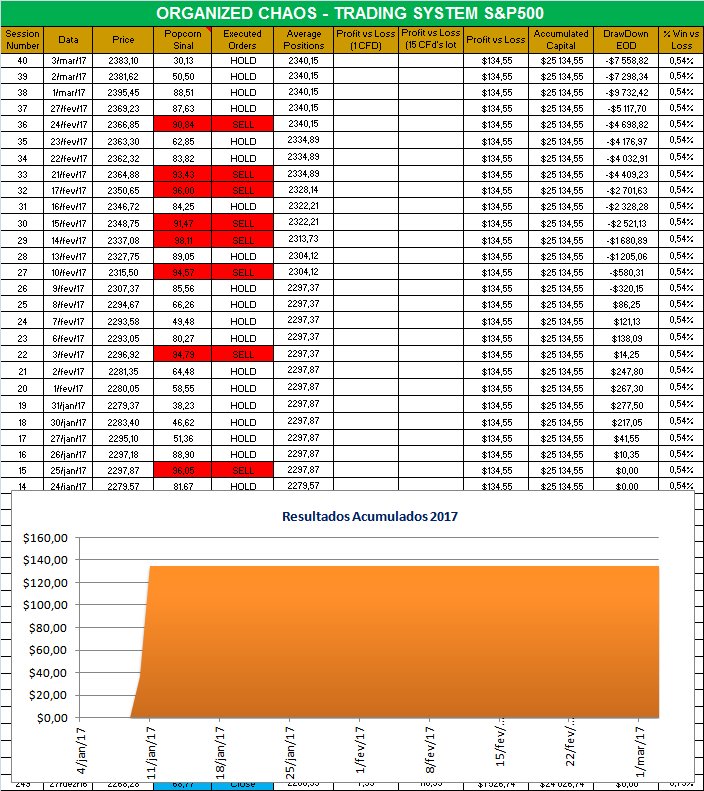
Task: Click the 3/mar/17 date cell
Action: coord(69,61)
